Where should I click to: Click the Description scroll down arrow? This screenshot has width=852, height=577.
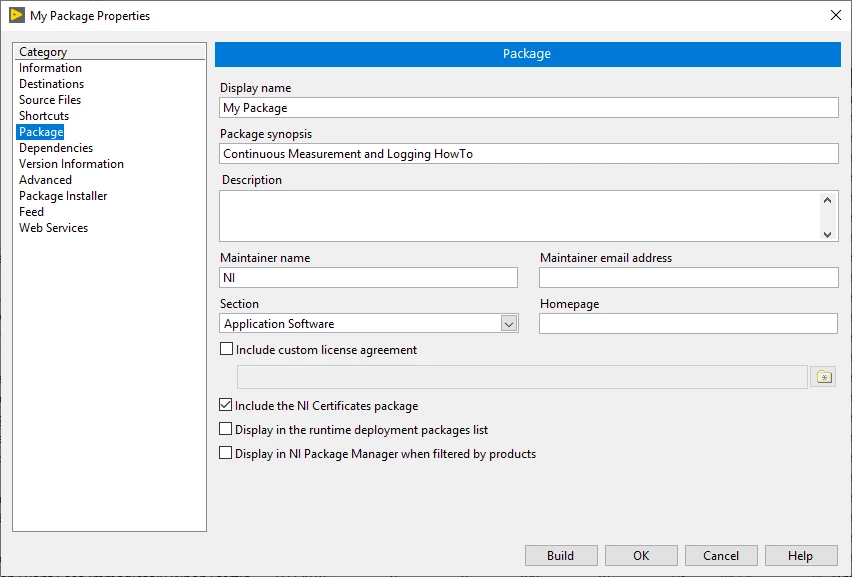pos(827,234)
